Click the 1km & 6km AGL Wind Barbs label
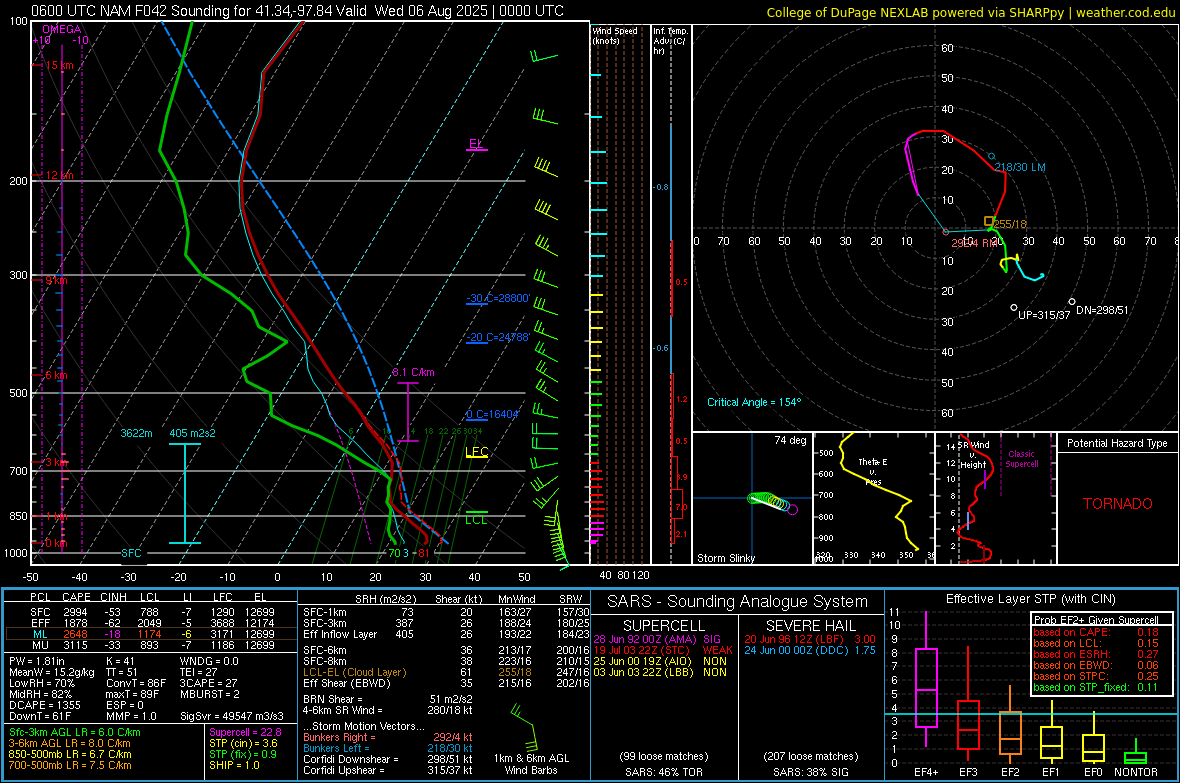Screen dimensions: 1180x783 coord(531,764)
